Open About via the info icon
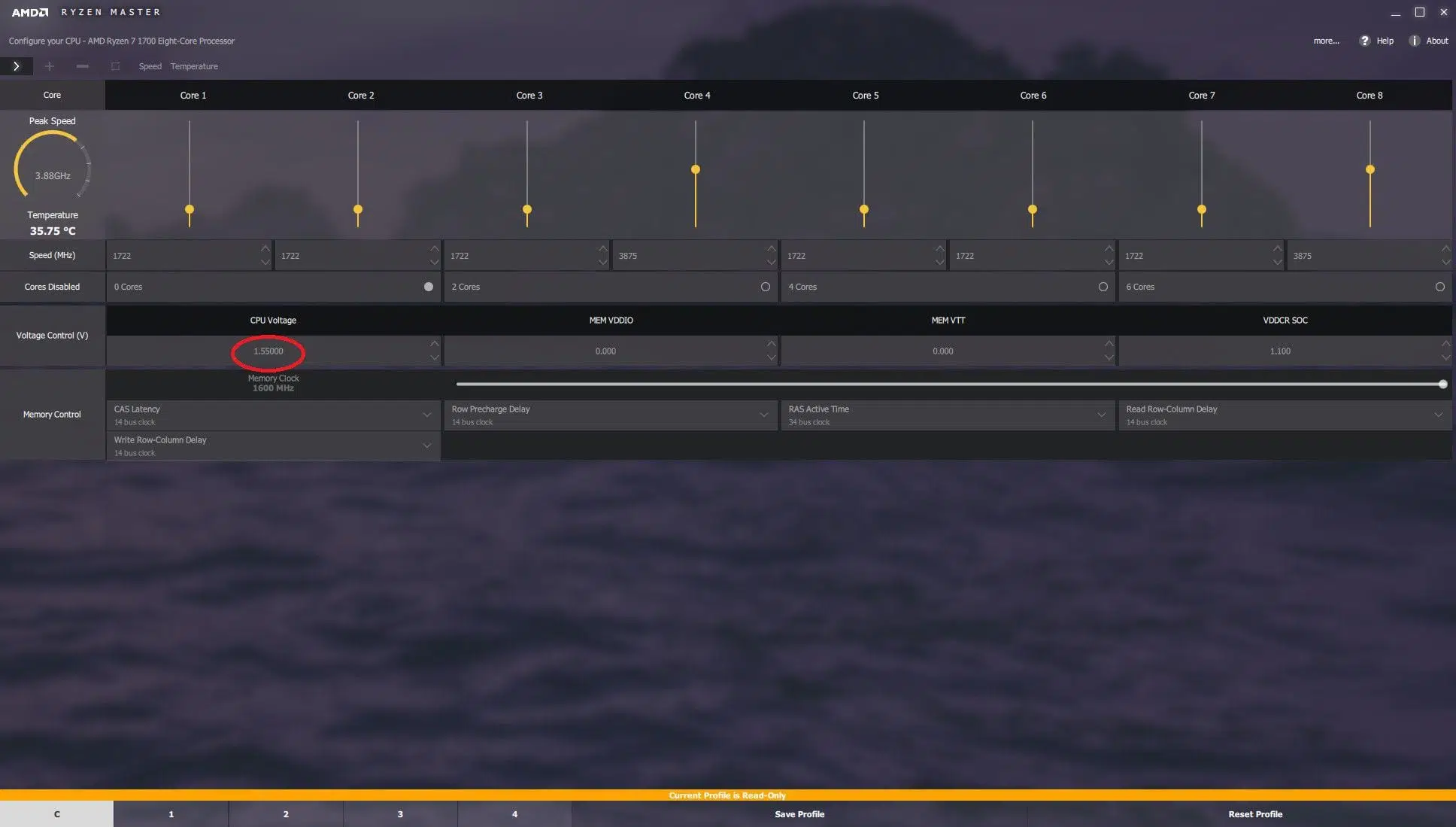The image size is (1456, 827). tap(1414, 41)
